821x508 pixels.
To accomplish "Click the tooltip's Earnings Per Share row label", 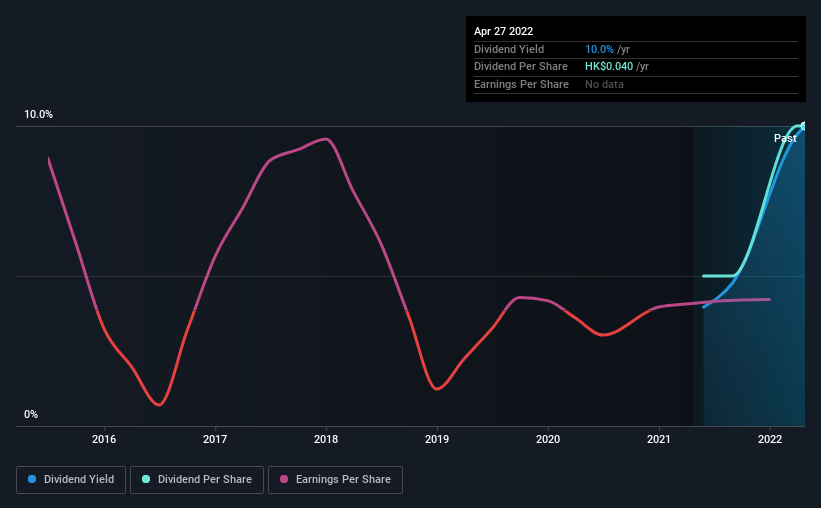I will (521, 85).
